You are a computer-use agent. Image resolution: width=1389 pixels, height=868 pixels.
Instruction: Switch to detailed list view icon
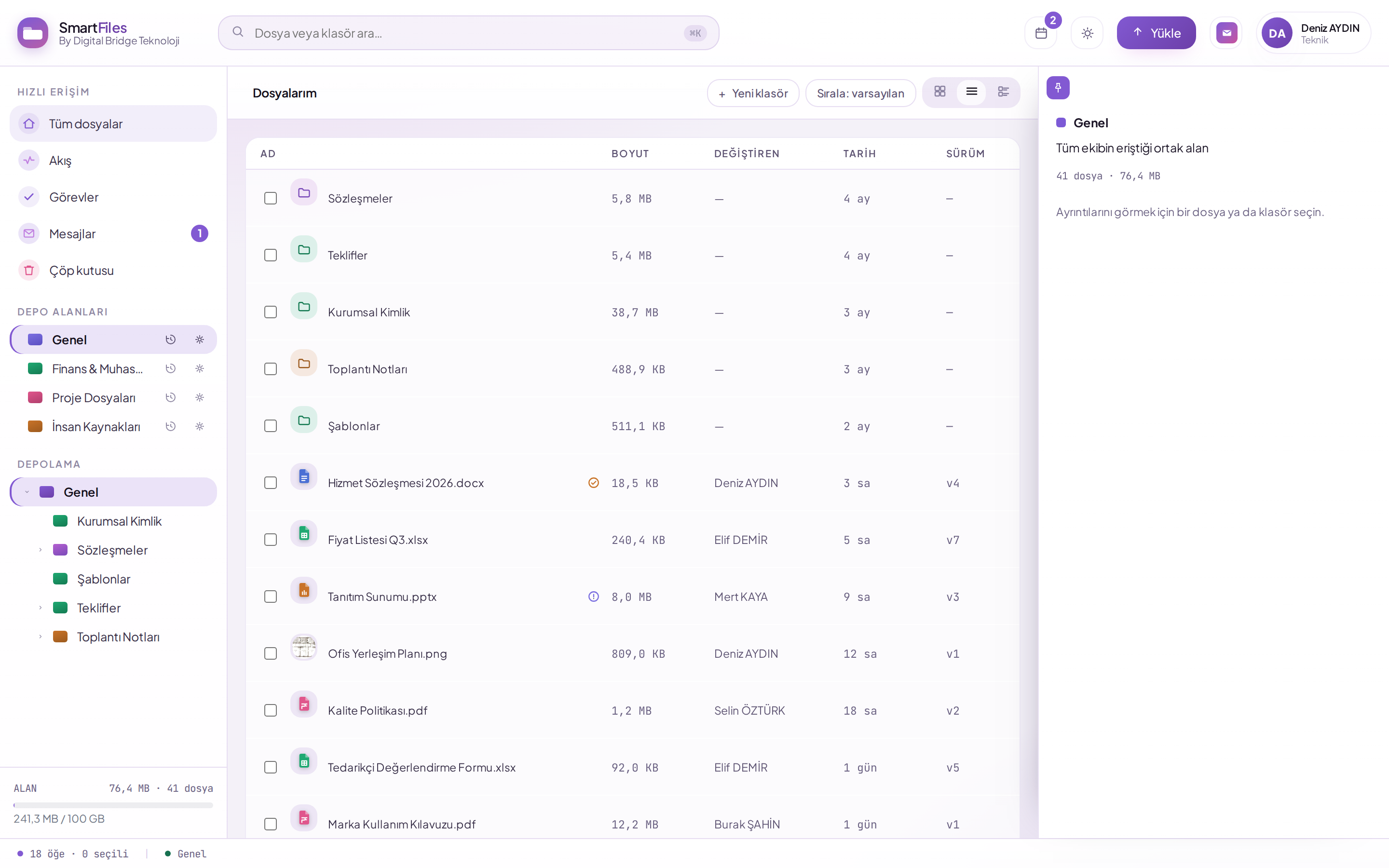pos(1003,92)
